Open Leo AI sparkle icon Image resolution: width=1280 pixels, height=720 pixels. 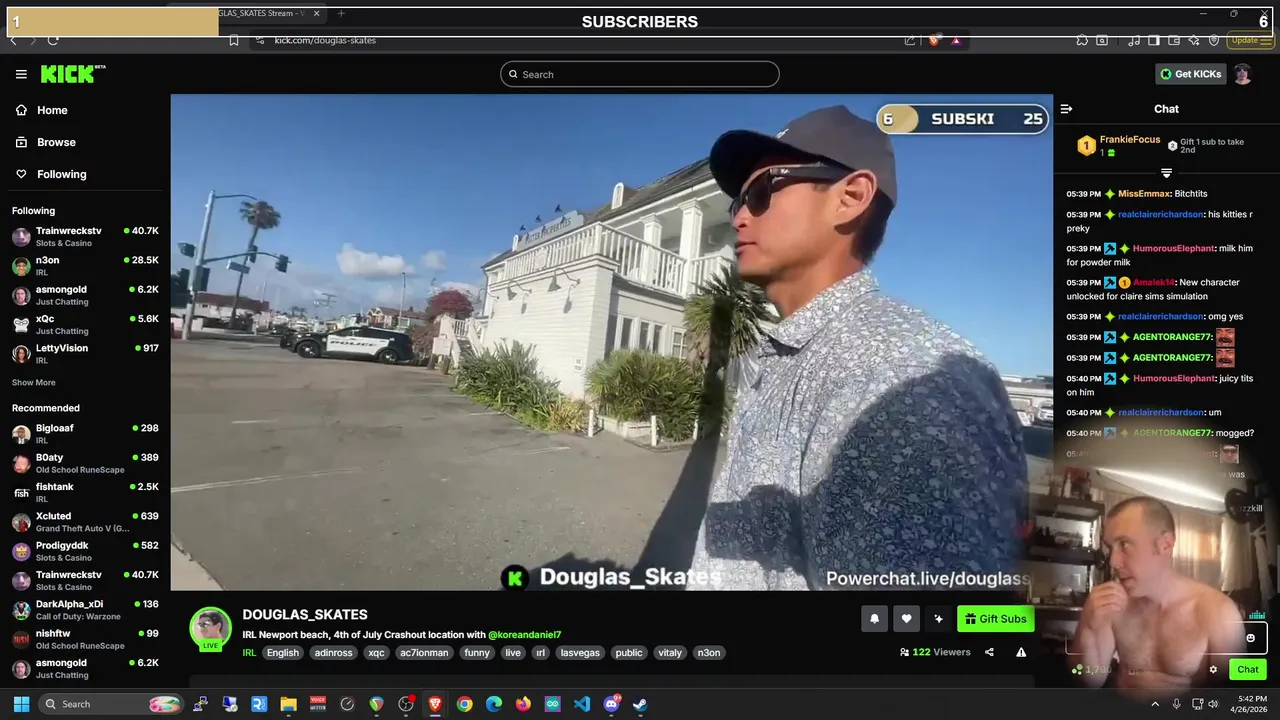pos(1194,40)
